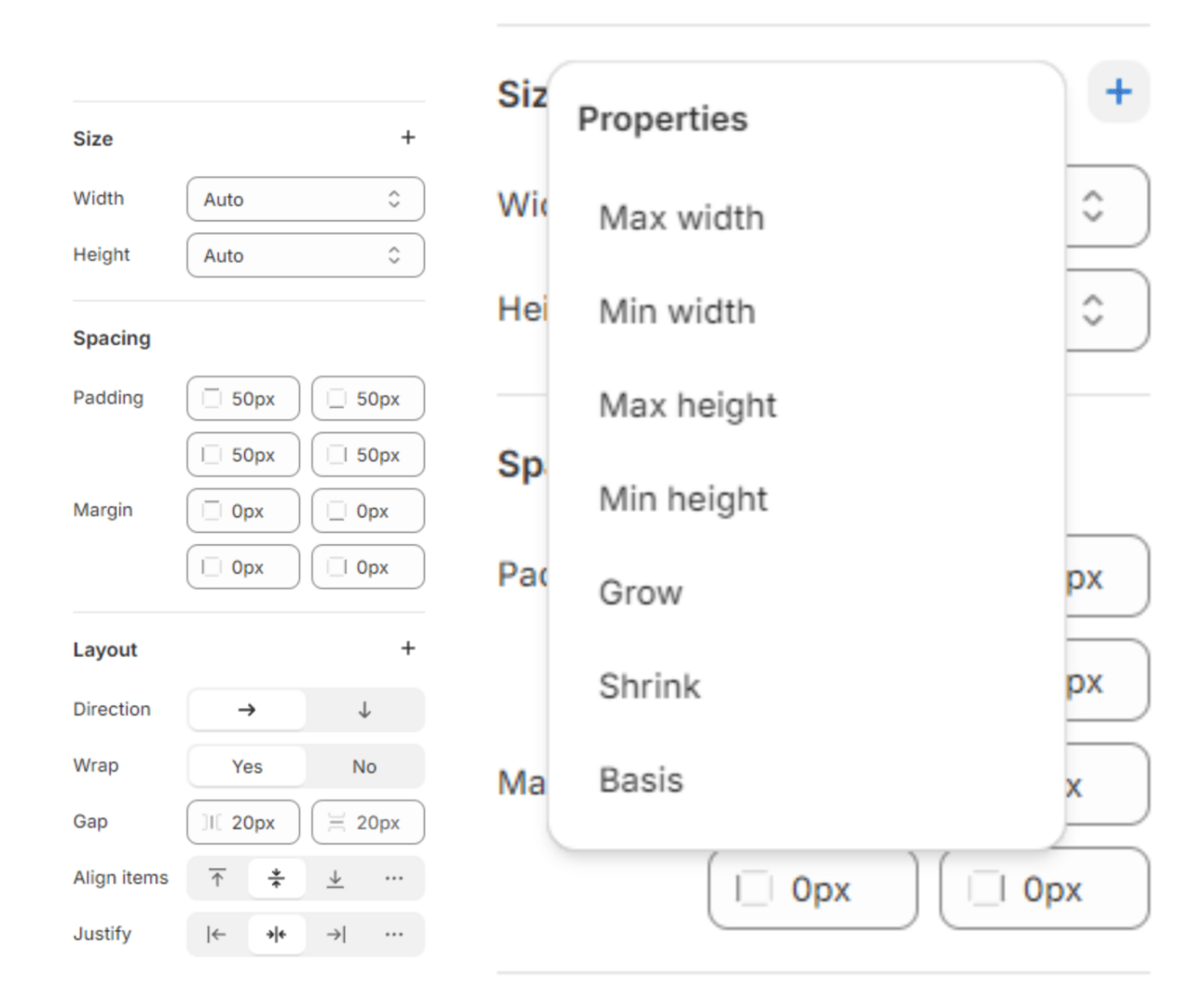Open the Height Auto dropdown

click(306, 255)
